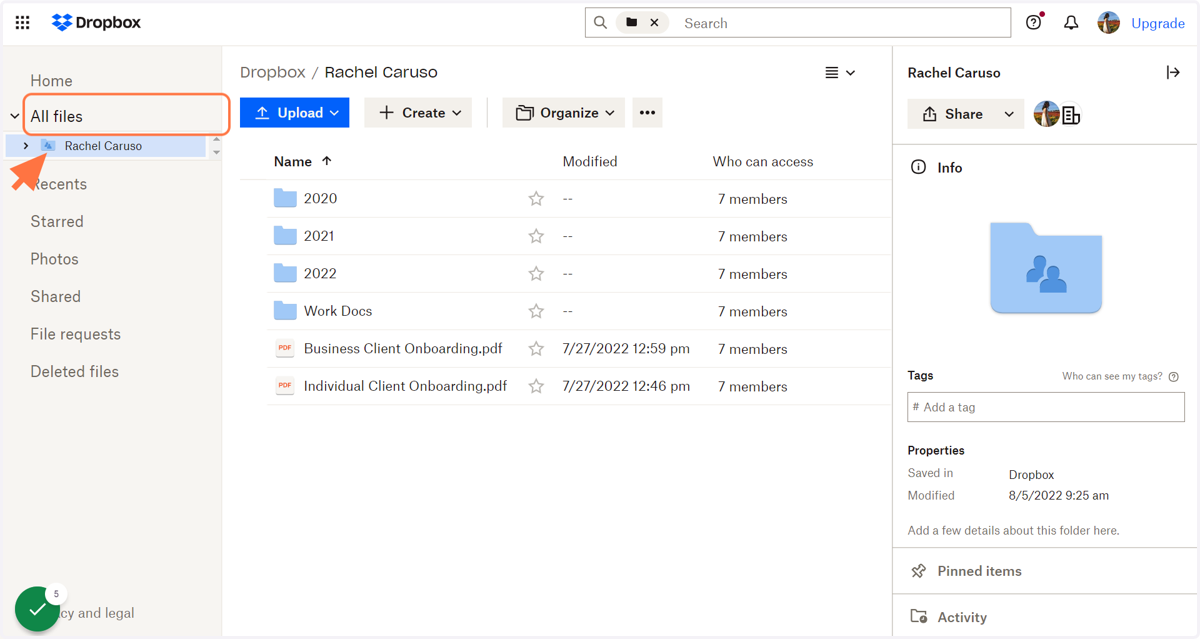
Task: Click the search magnifier icon
Action: point(600,22)
